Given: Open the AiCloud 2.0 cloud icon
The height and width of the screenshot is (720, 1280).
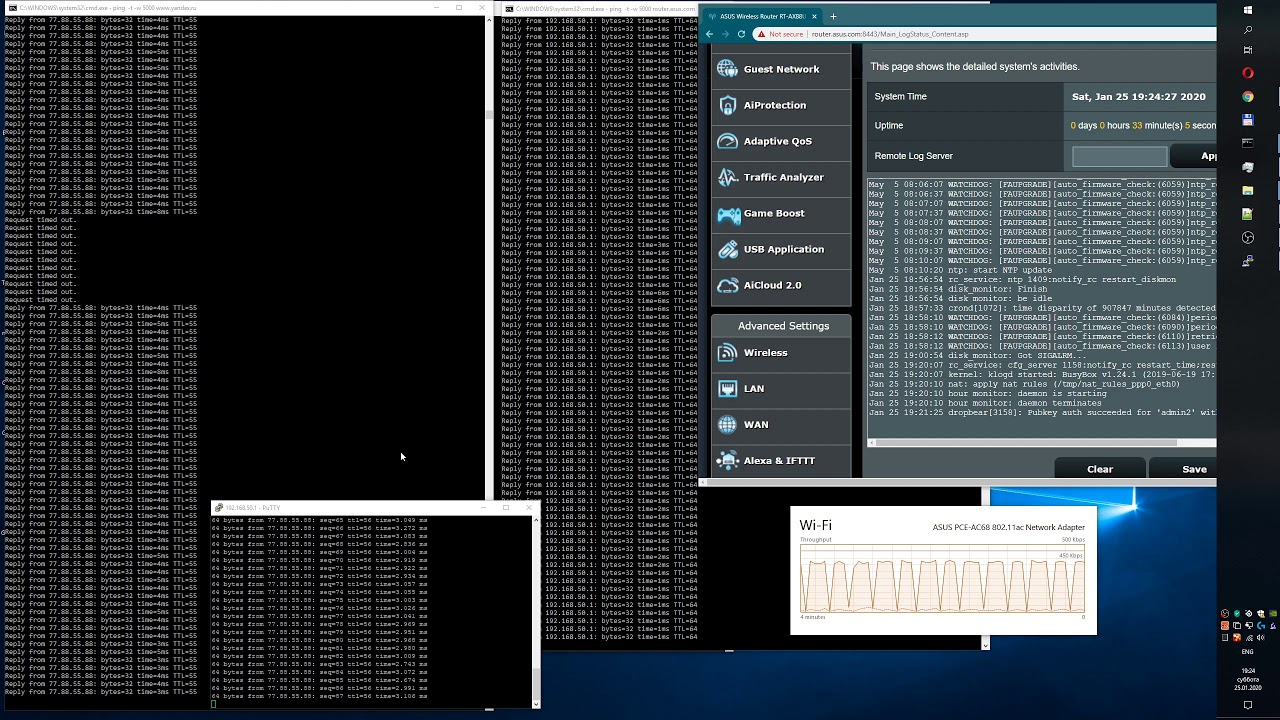Looking at the screenshot, I should pos(728,285).
